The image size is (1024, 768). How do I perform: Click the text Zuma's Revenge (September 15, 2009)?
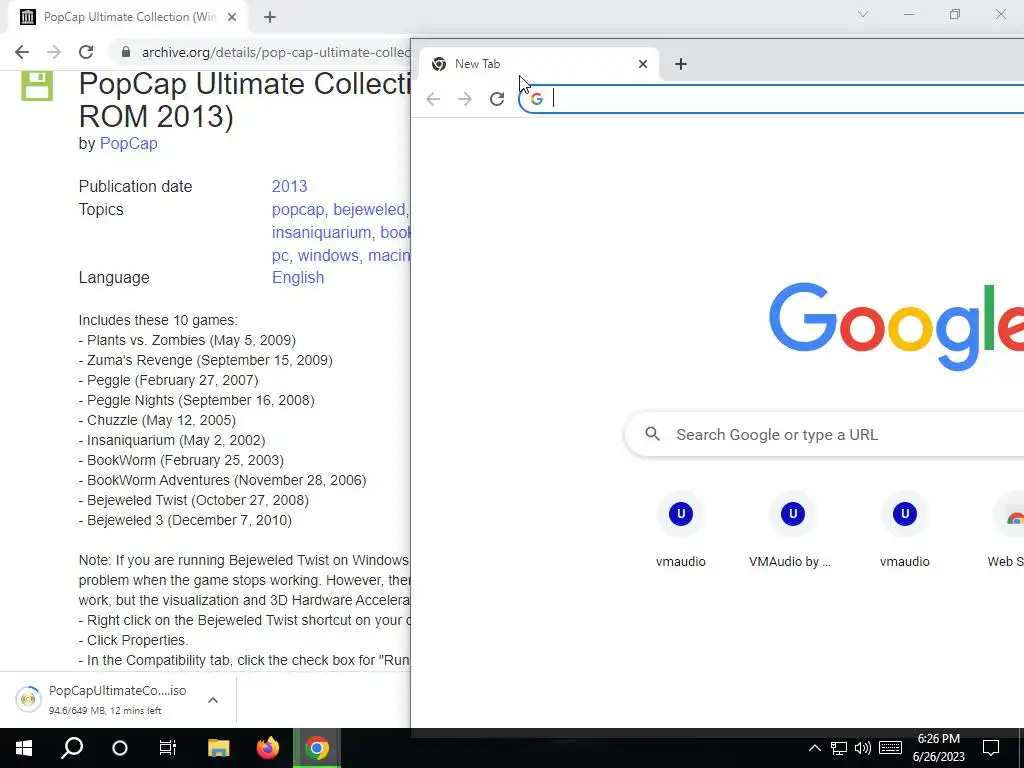pos(210,360)
